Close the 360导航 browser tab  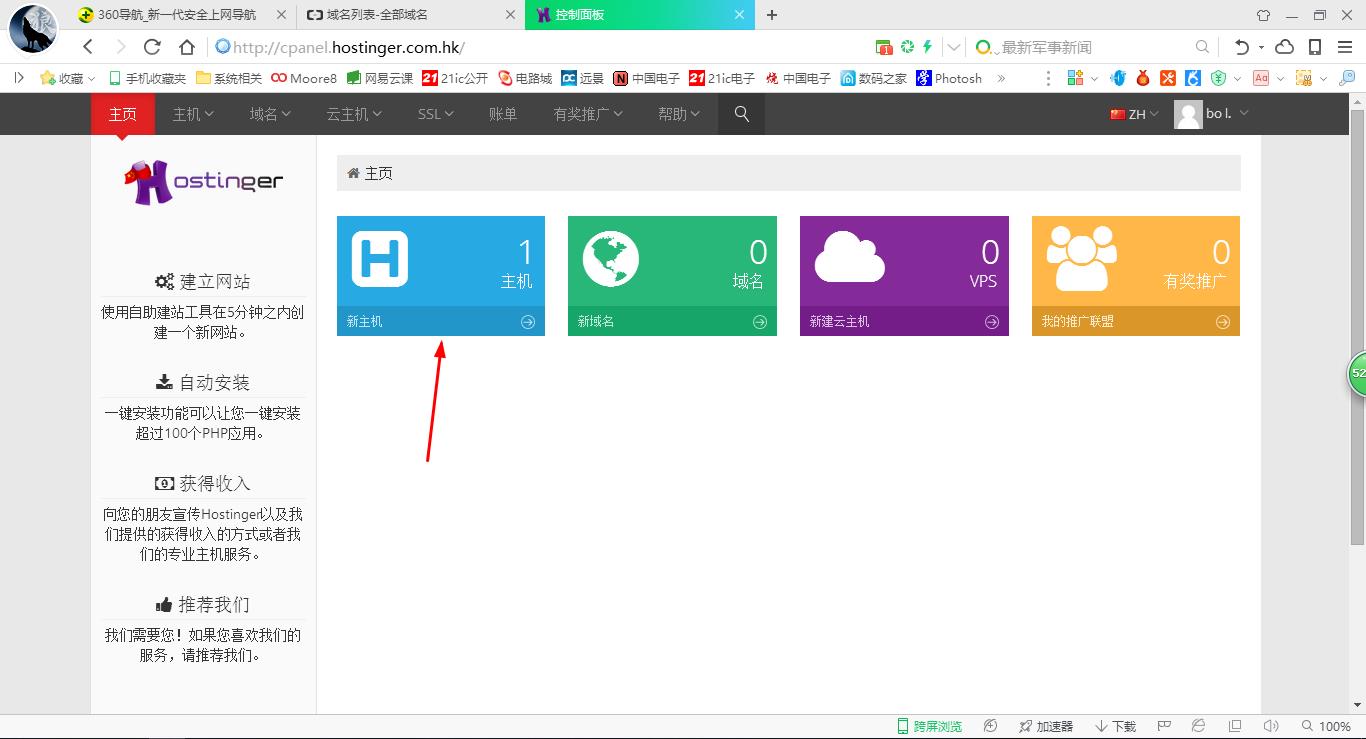coord(281,15)
